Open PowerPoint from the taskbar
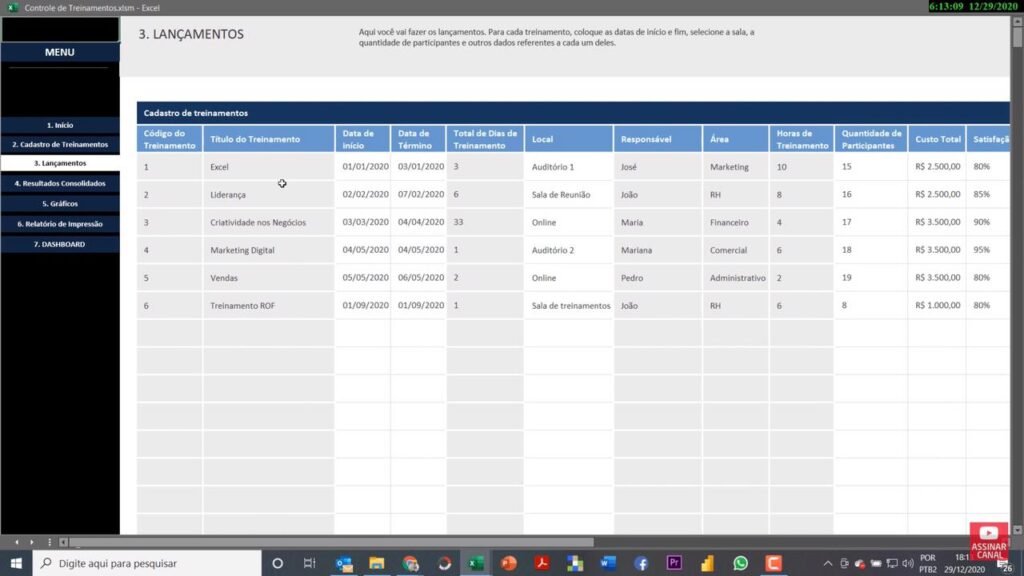The width and height of the screenshot is (1024, 576). (x=509, y=563)
